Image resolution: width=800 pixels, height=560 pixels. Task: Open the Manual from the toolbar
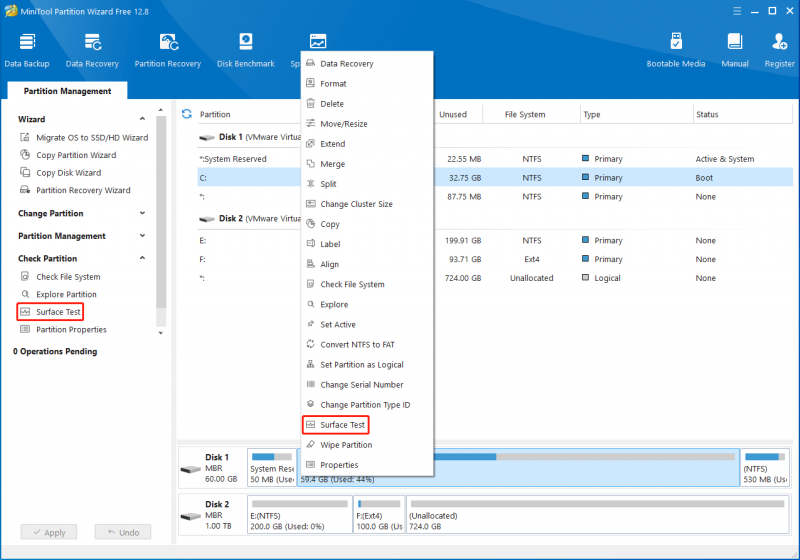[x=735, y=50]
